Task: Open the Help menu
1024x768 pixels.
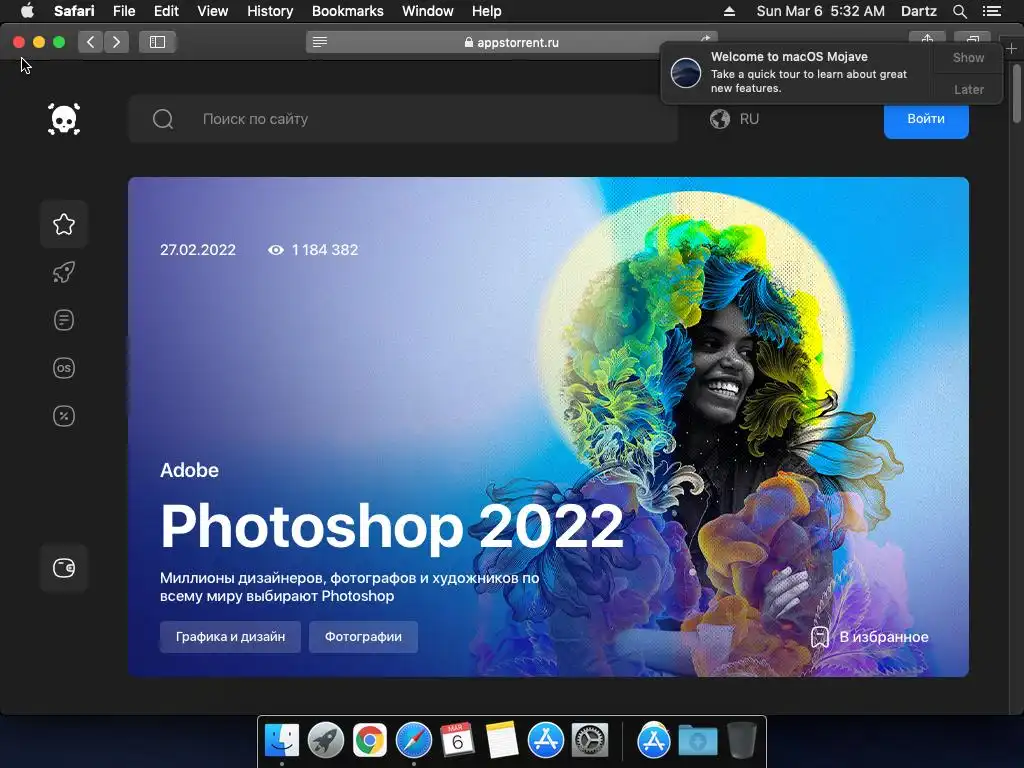Action: 487,11
